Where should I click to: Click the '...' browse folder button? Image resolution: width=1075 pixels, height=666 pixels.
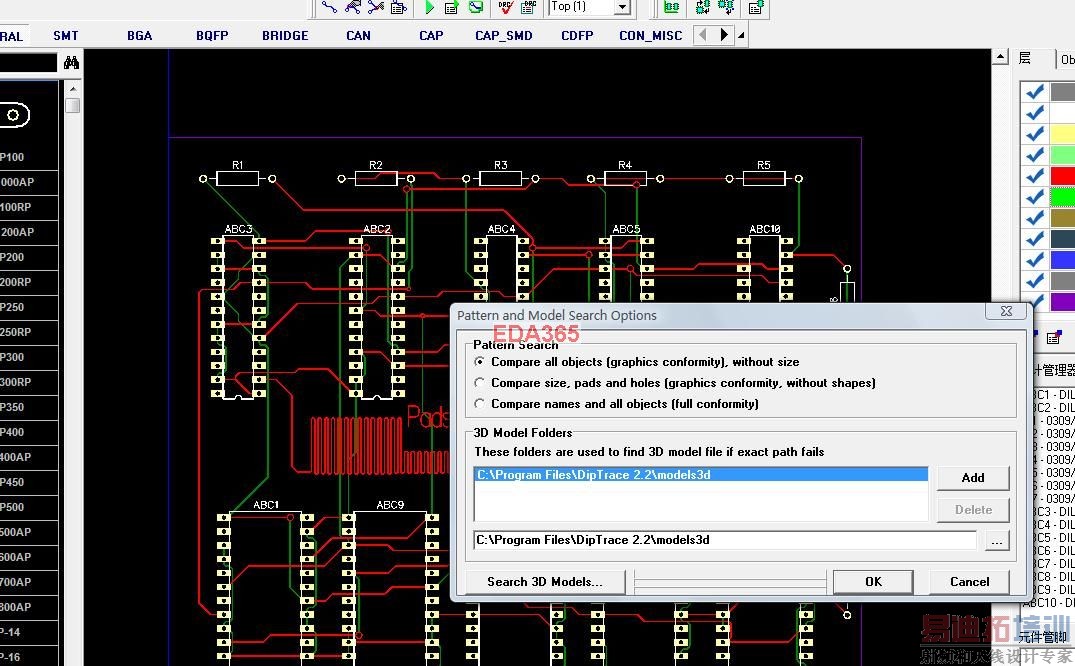click(x=995, y=541)
